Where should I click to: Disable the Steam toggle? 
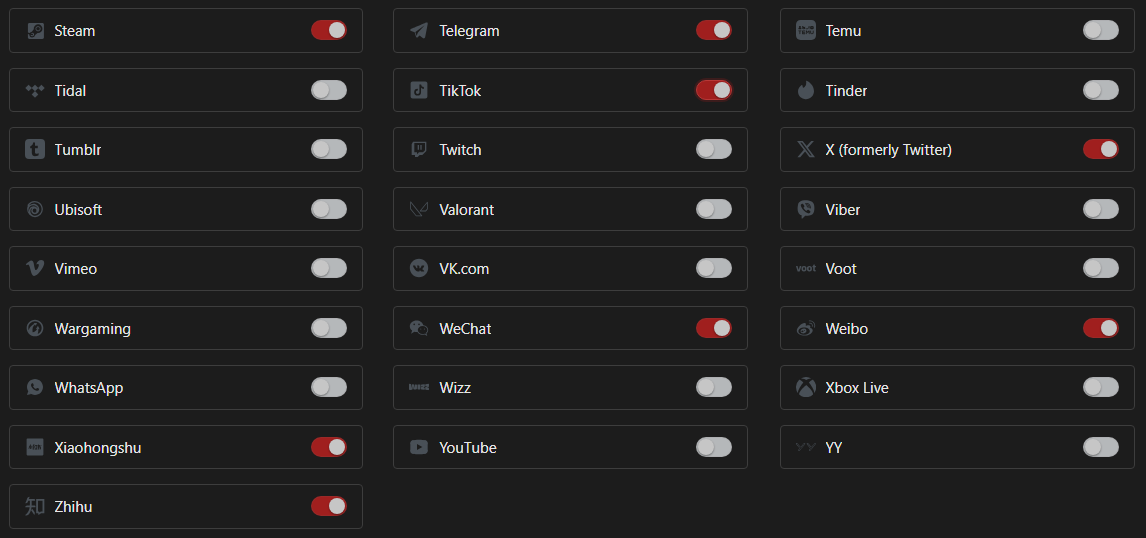329,30
